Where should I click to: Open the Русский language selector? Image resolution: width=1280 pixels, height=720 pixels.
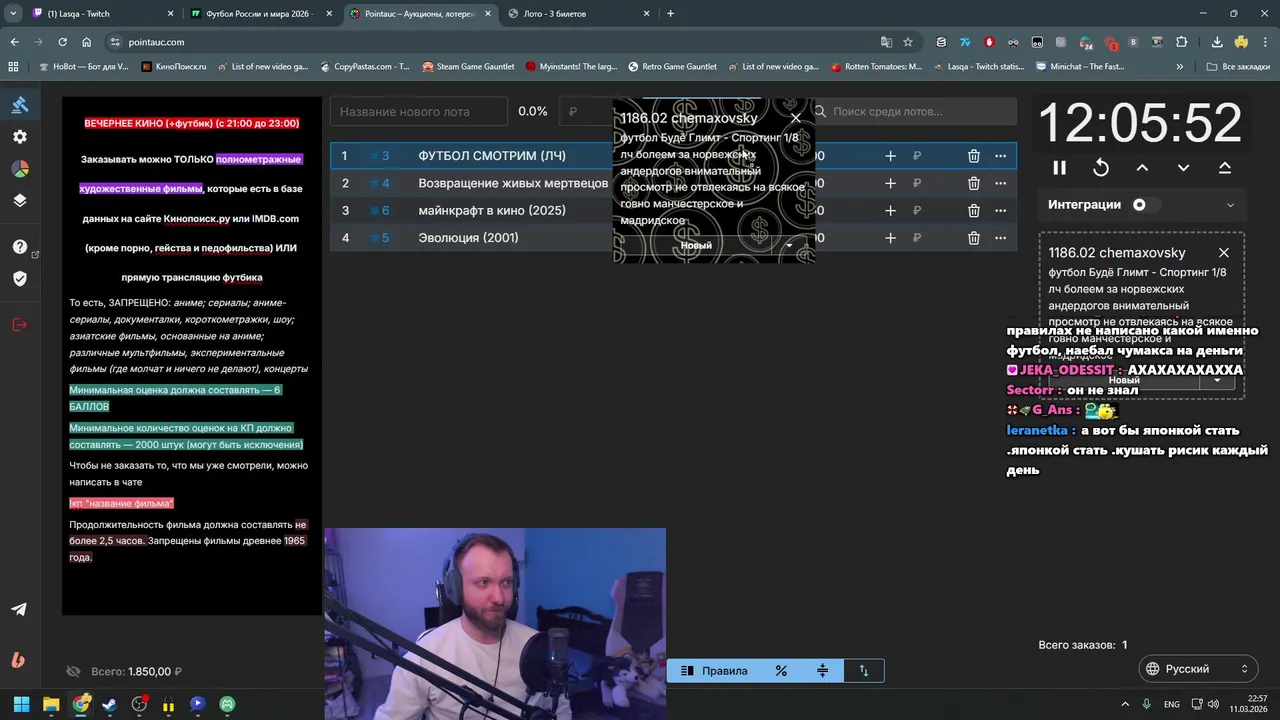pyautogui.click(x=1197, y=669)
